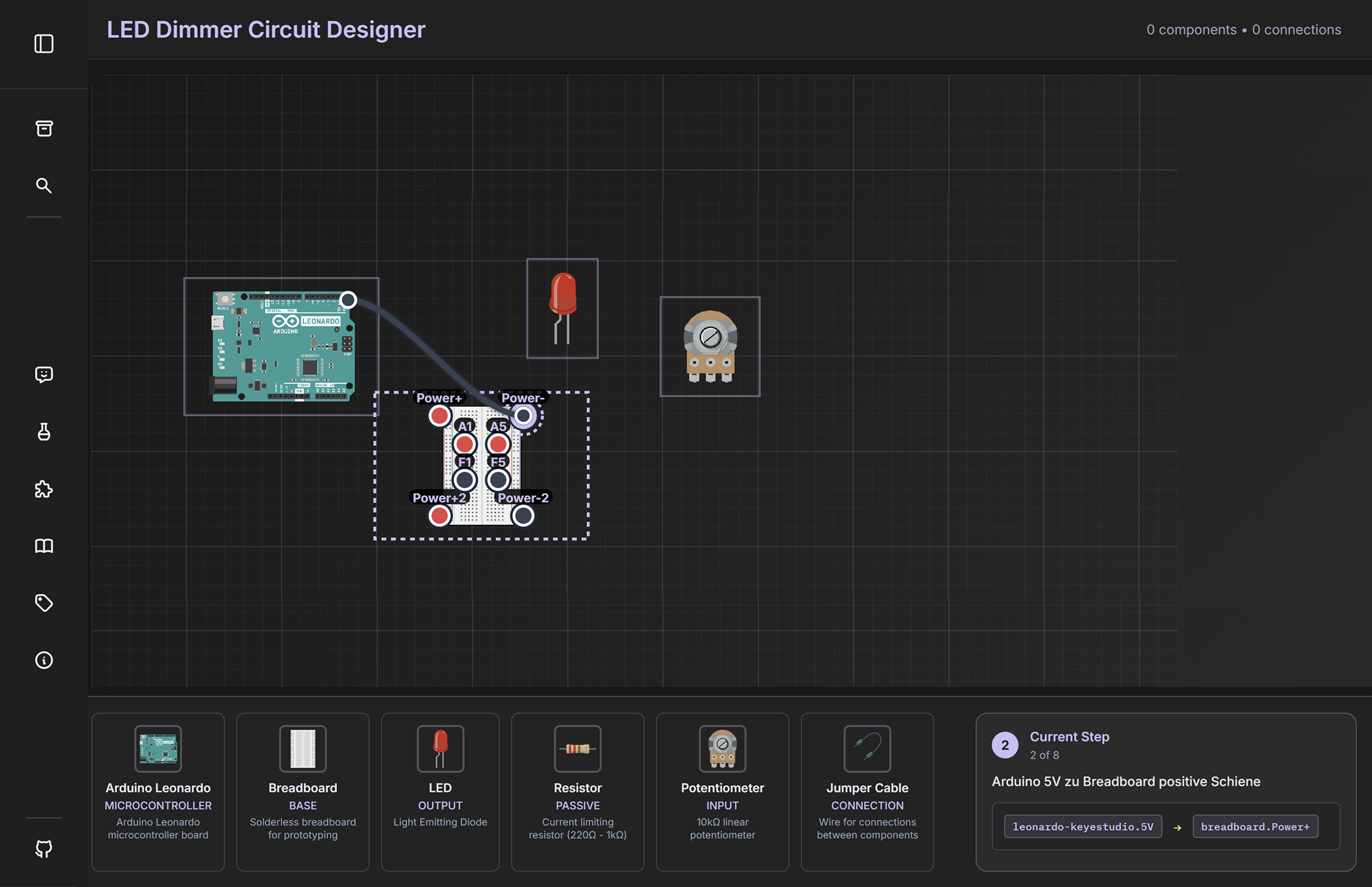Image resolution: width=1372 pixels, height=887 pixels.
Task: Pick the Potentiometer component card
Action: (x=722, y=792)
